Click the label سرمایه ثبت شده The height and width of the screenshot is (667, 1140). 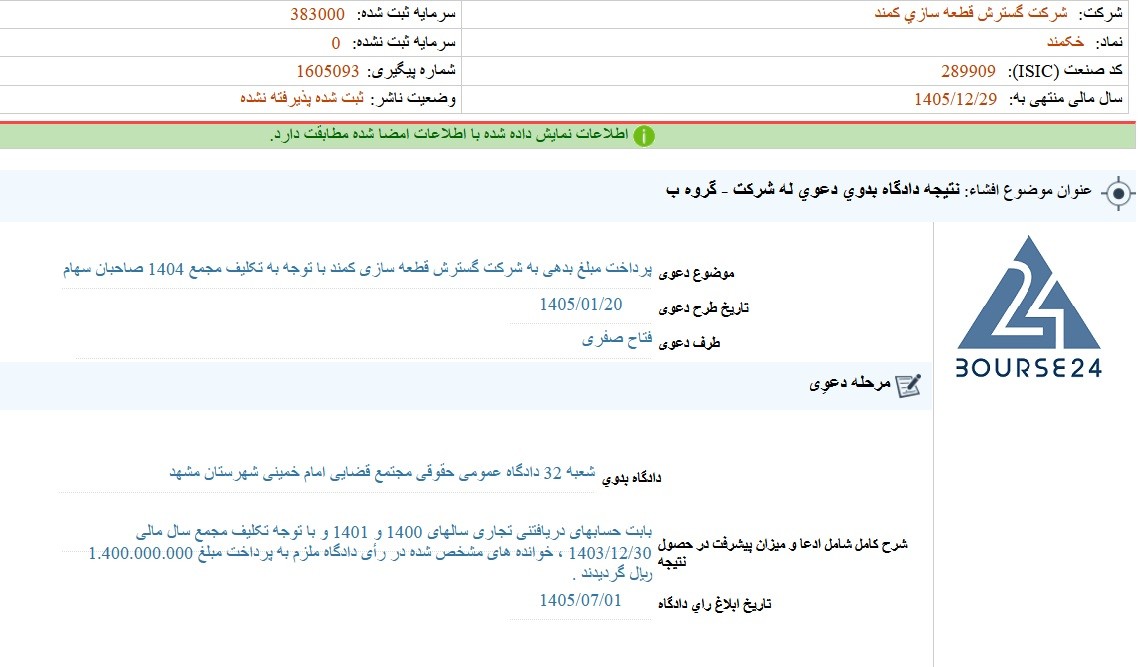tap(406, 14)
